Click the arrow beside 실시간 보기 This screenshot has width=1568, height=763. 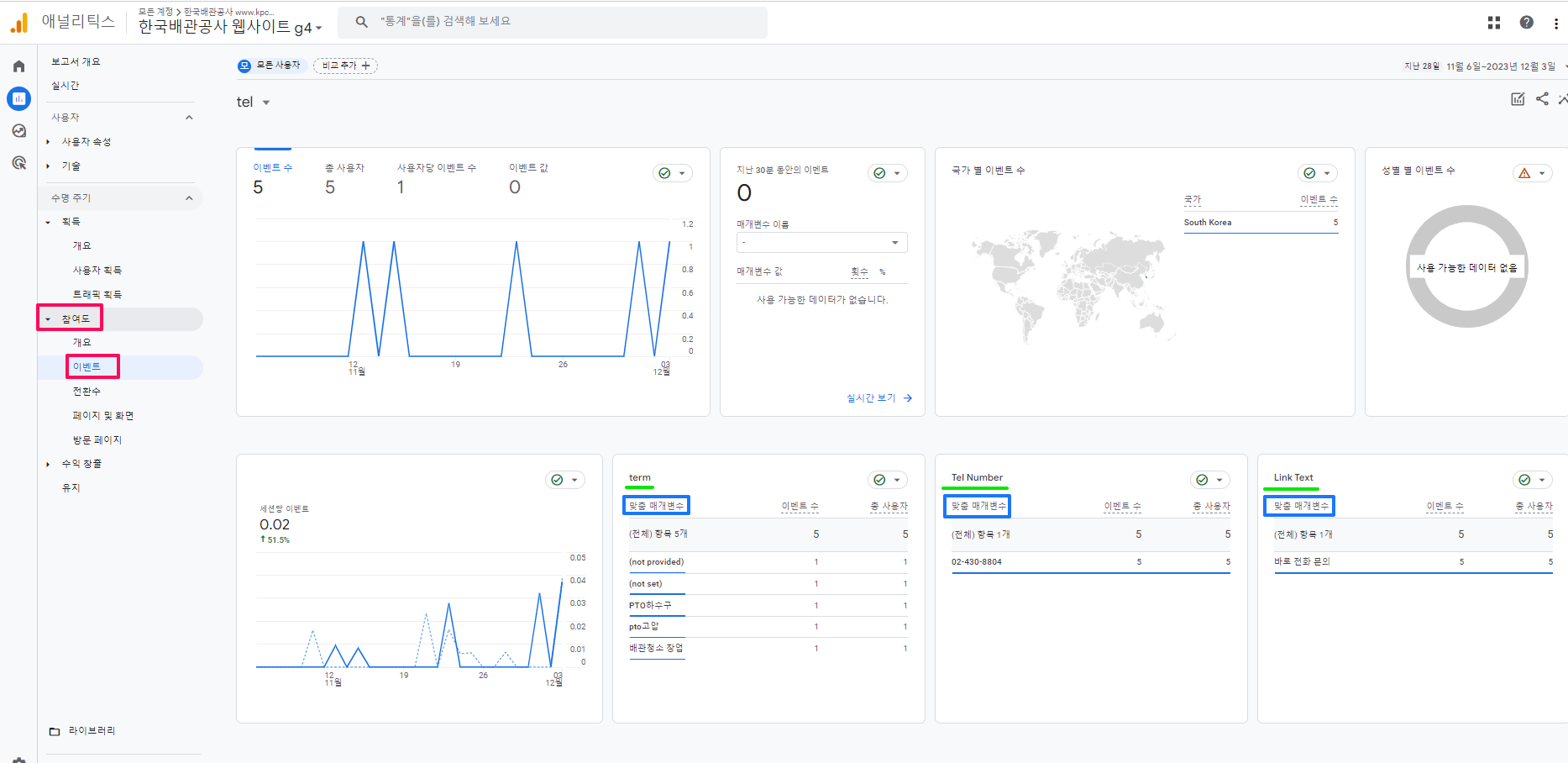click(x=908, y=398)
